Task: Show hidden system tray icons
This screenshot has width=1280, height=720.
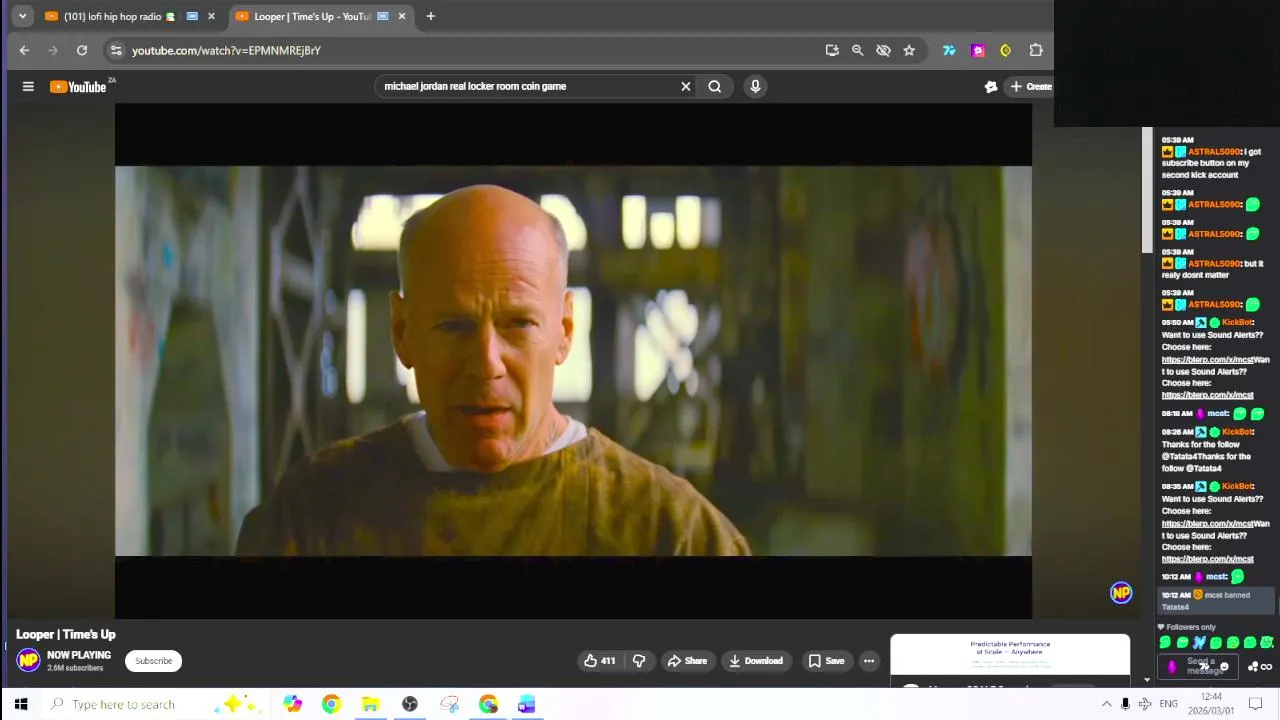Action: click(1107, 704)
